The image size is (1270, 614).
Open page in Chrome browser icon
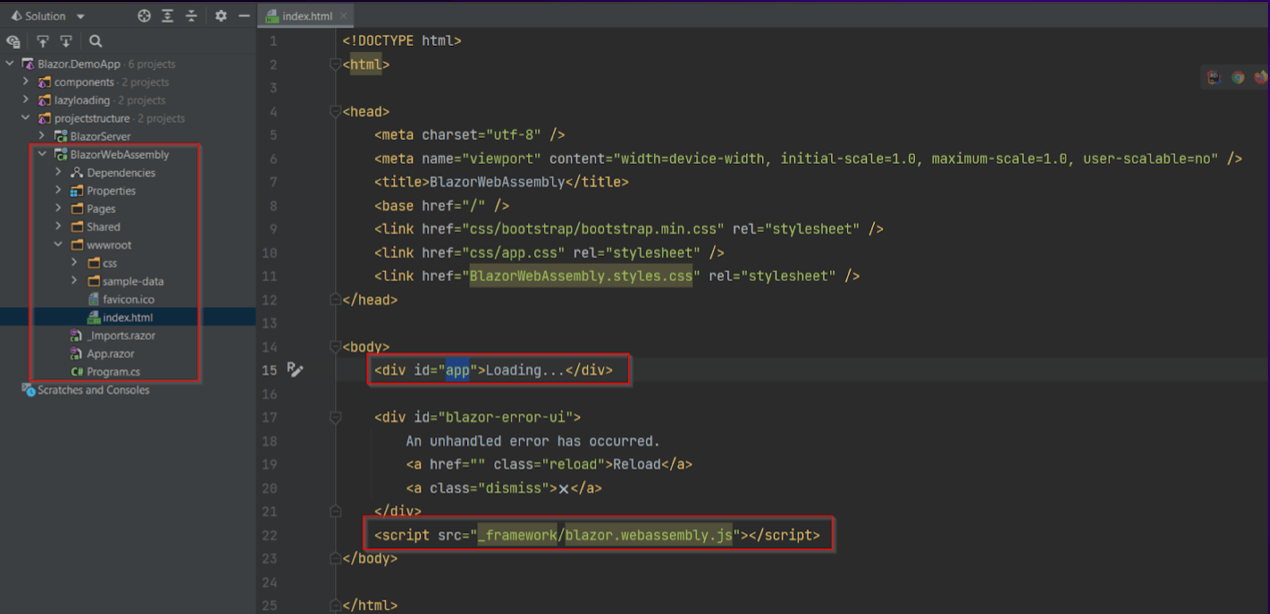(1237, 77)
